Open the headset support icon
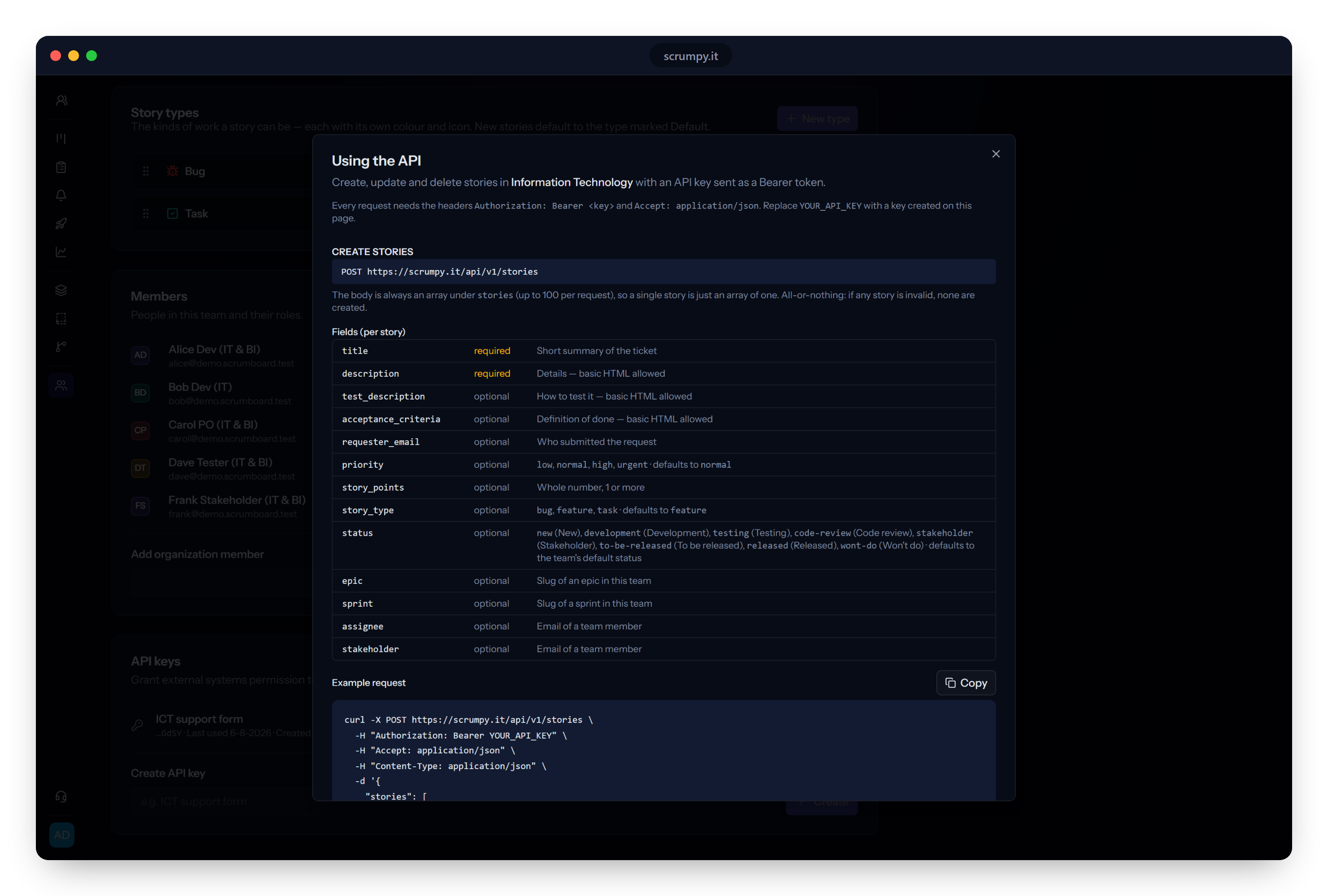The height and width of the screenshot is (896, 1328). pyautogui.click(x=61, y=796)
